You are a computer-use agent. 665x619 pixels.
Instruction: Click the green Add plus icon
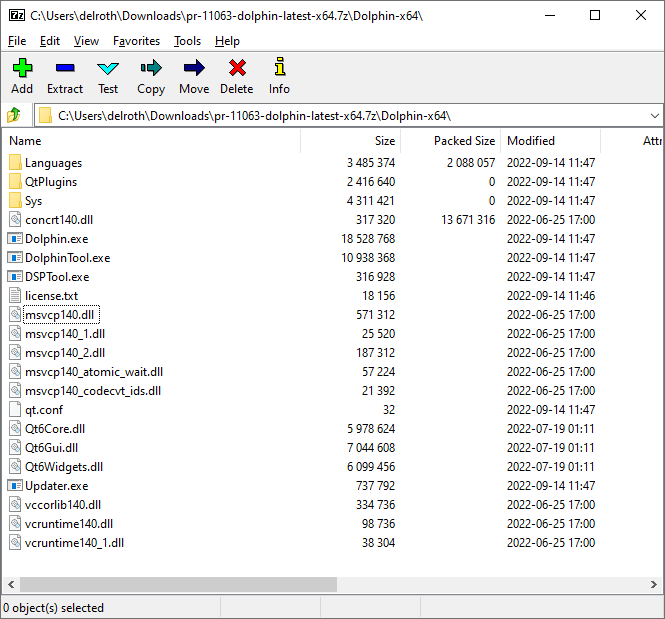(x=22, y=68)
